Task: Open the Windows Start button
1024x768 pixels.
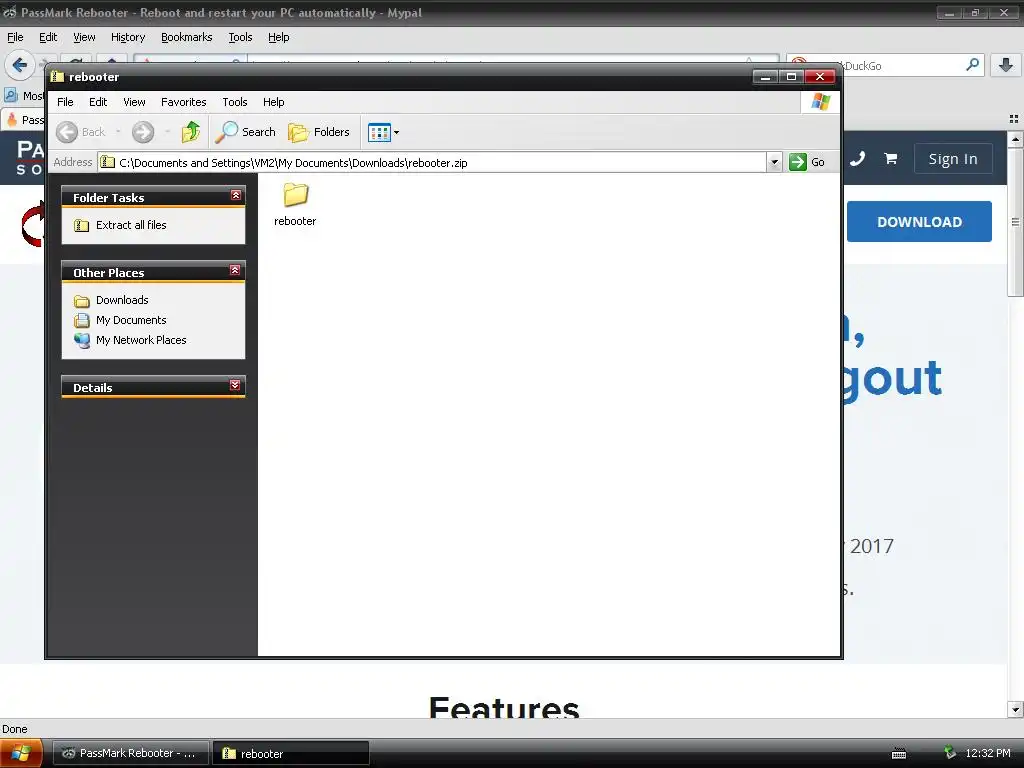Action: pos(21,753)
